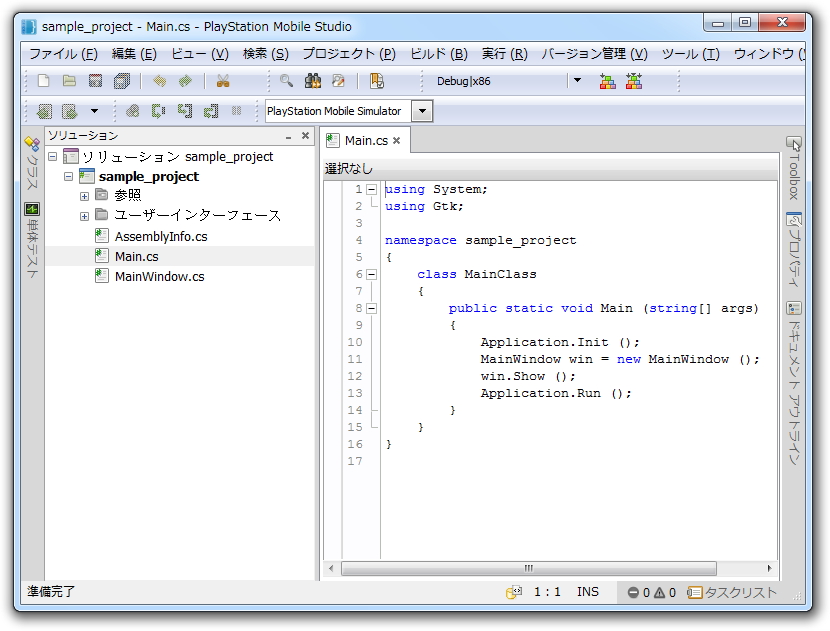The height and width of the screenshot is (631, 830).
Task: Click the Replace toolbar icon
Action: pos(338,81)
